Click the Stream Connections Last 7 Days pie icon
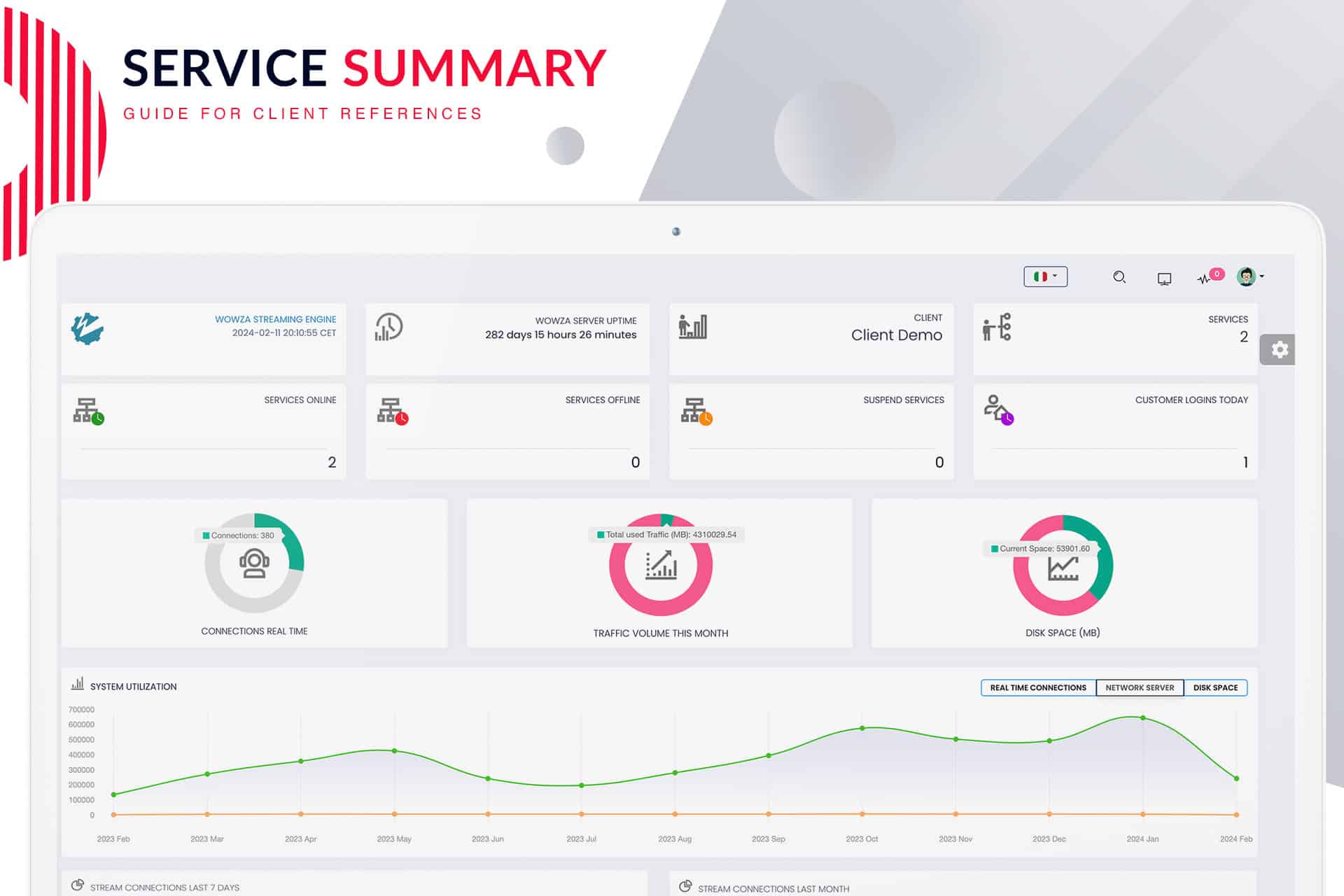This screenshot has width=1344, height=896. pos(77,885)
